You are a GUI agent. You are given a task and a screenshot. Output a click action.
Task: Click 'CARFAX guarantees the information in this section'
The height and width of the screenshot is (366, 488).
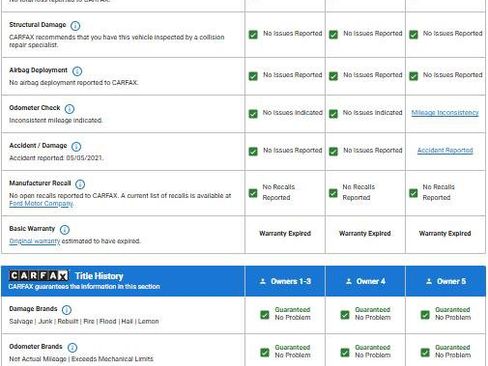click(x=84, y=286)
